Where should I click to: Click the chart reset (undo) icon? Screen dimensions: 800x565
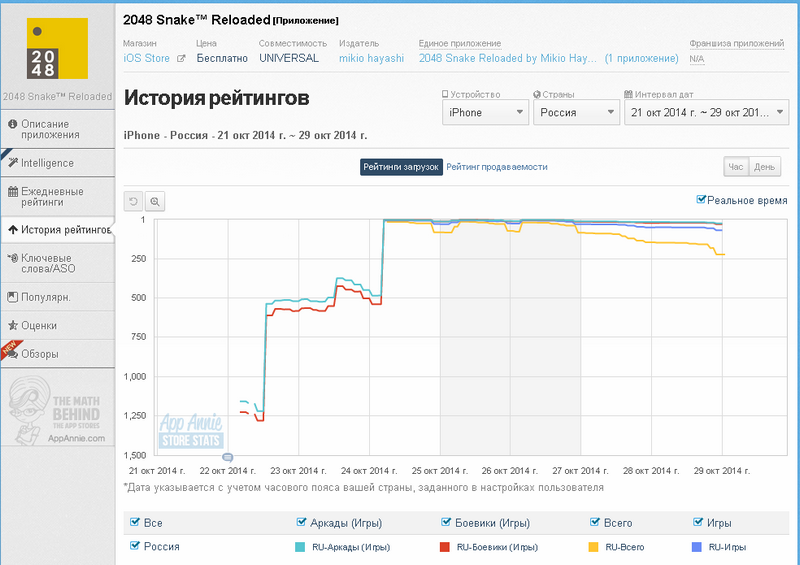click(133, 202)
